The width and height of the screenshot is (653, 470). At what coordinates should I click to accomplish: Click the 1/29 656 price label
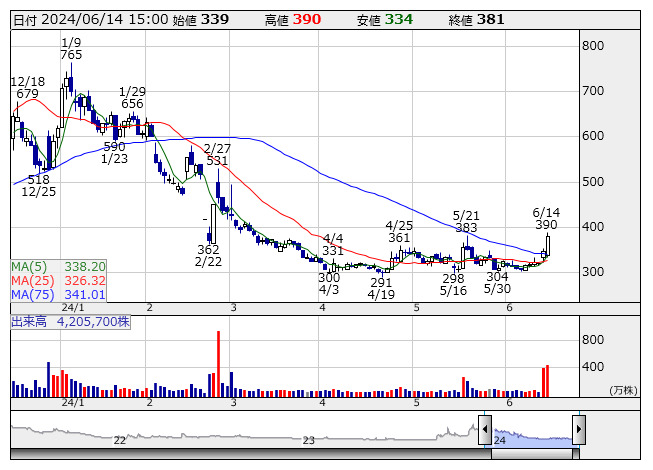tap(132, 97)
